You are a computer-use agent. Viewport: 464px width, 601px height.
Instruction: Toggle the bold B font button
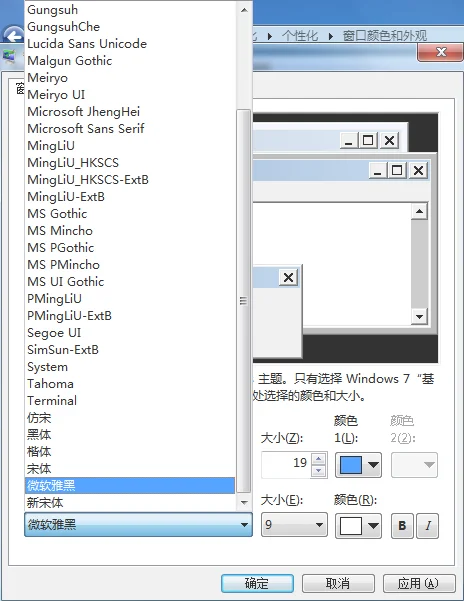coord(402,525)
